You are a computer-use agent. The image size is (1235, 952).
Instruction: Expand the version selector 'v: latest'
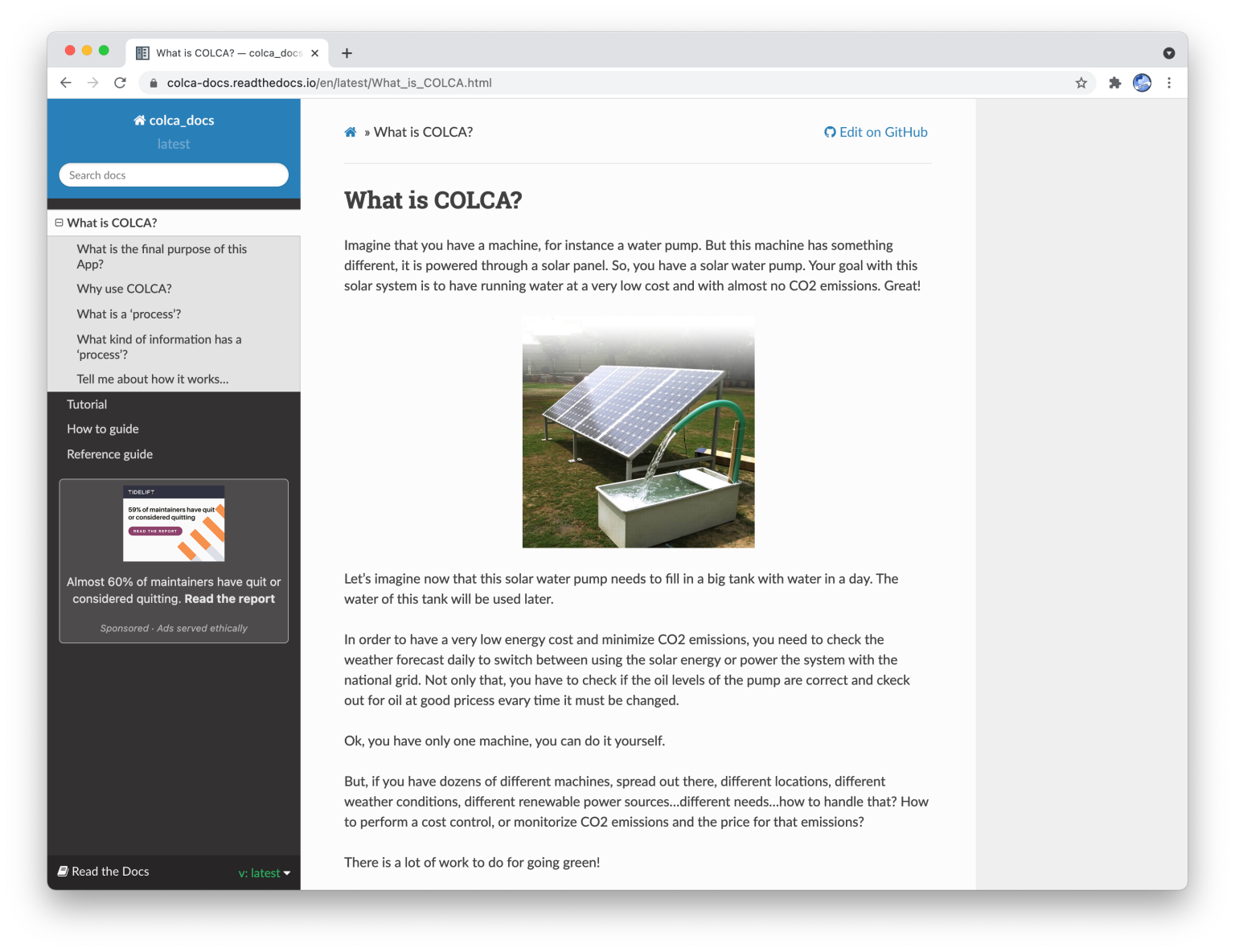[264, 872]
